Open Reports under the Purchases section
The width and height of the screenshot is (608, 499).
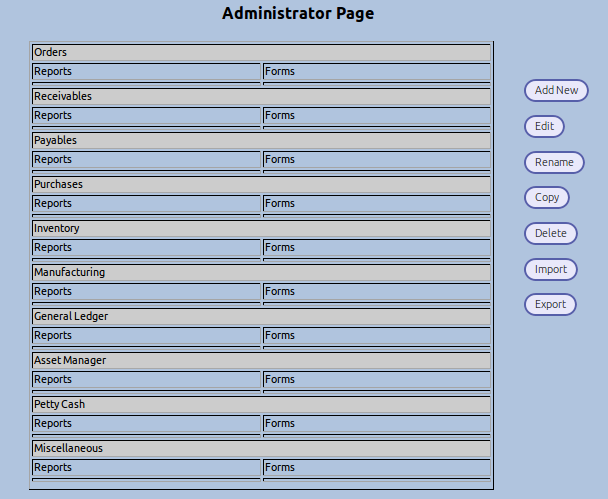click(146, 204)
